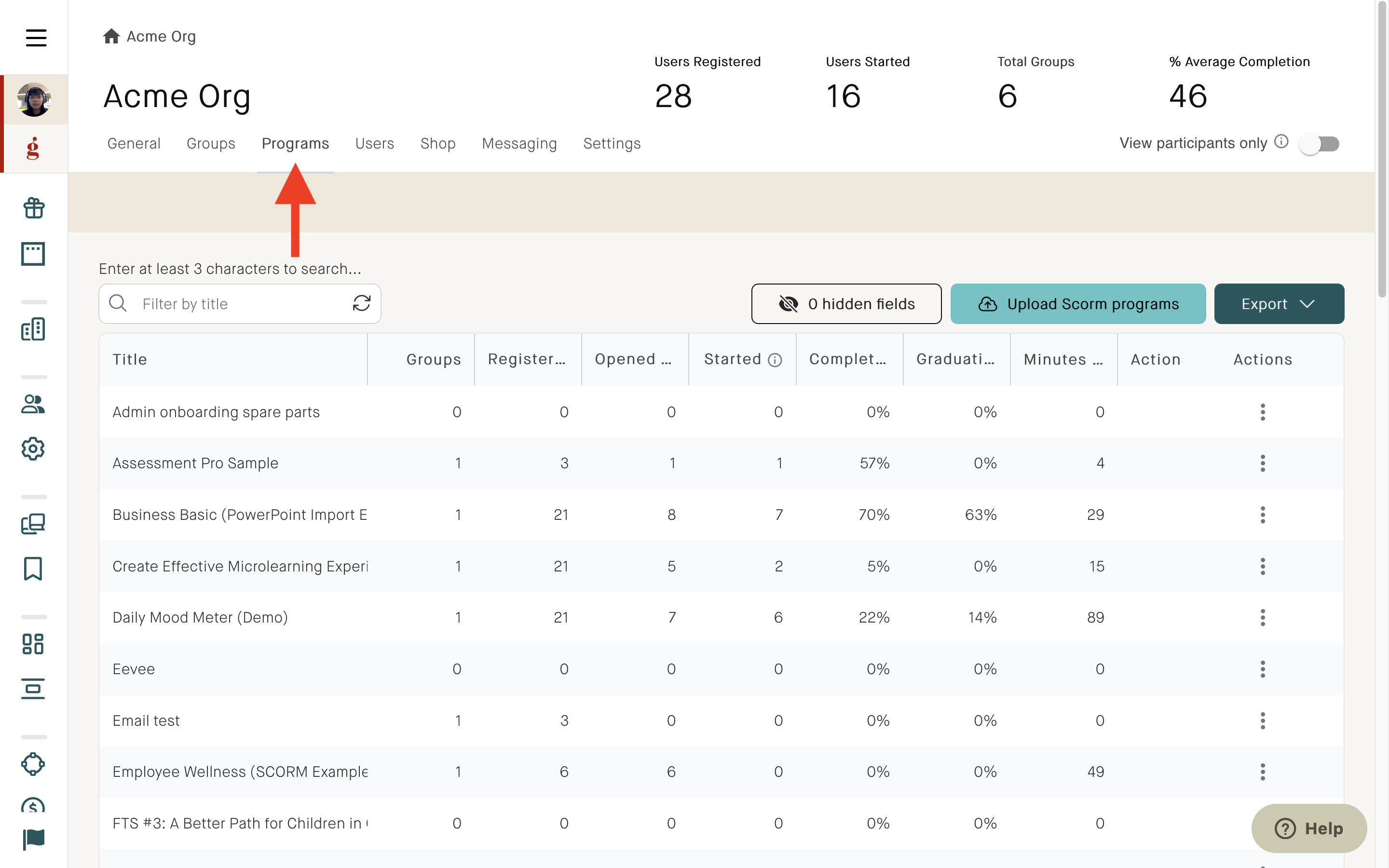Open the flag icon in sidebar
Image resolution: width=1389 pixels, height=868 pixels.
click(x=33, y=839)
